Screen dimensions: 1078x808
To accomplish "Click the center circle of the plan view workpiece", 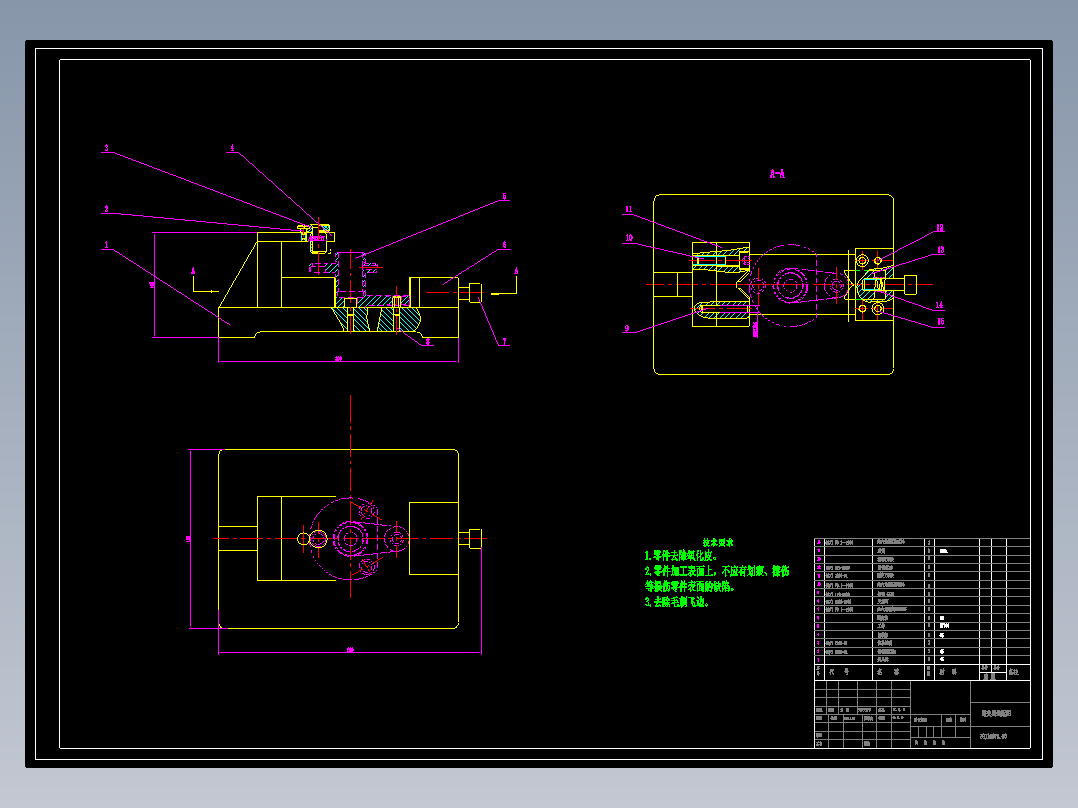I will pos(351,538).
